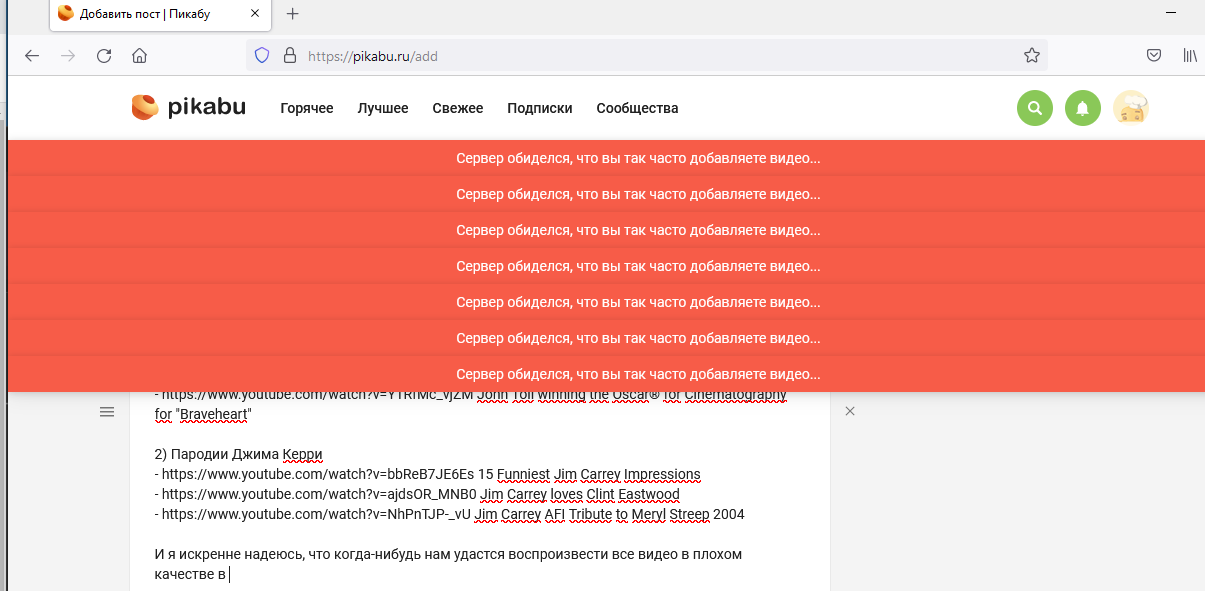Viewport: 1205px width, 591px height.
Task: Open the notifications bell
Action: coord(1082,108)
